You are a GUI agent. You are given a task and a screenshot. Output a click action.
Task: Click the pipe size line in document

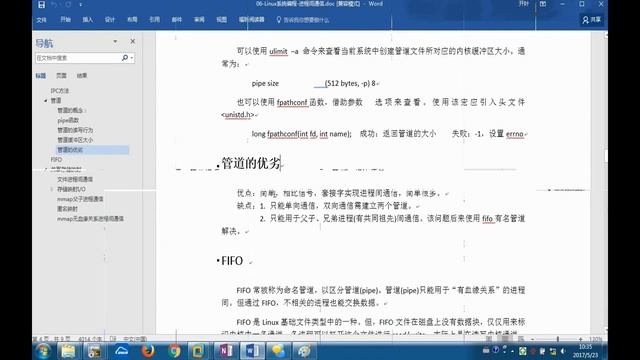click(x=313, y=83)
